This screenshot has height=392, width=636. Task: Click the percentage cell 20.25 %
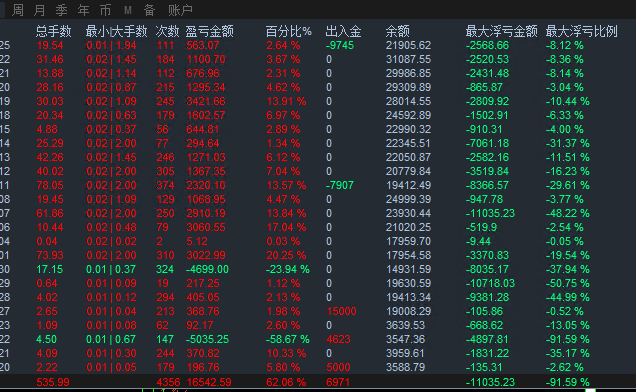click(x=286, y=255)
